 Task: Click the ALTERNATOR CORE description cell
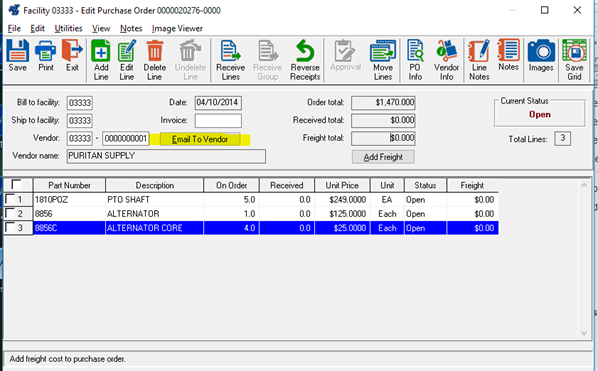pos(154,228)
